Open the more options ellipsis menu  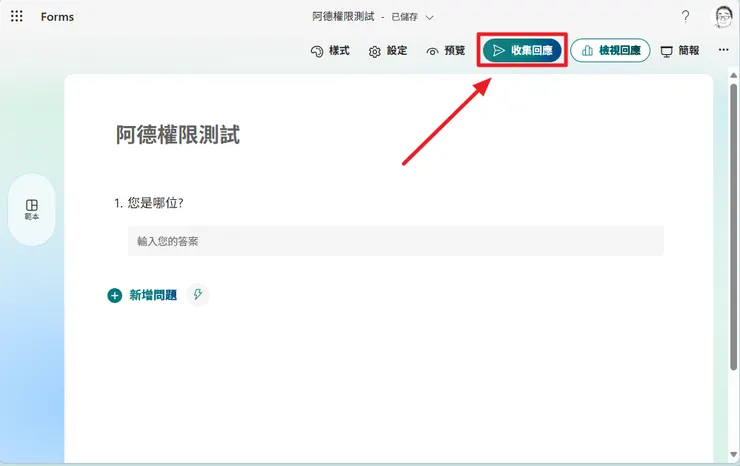pos(723,50)
